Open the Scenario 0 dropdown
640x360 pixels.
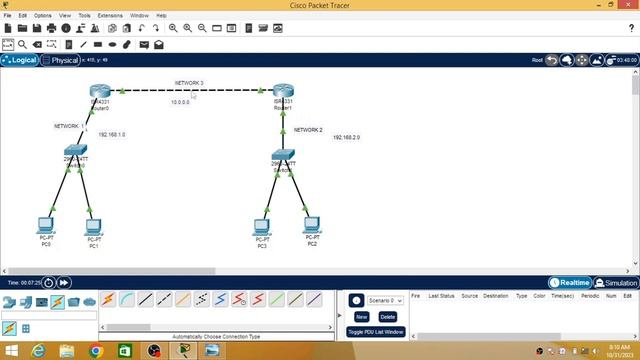click(x=385, y=300)
